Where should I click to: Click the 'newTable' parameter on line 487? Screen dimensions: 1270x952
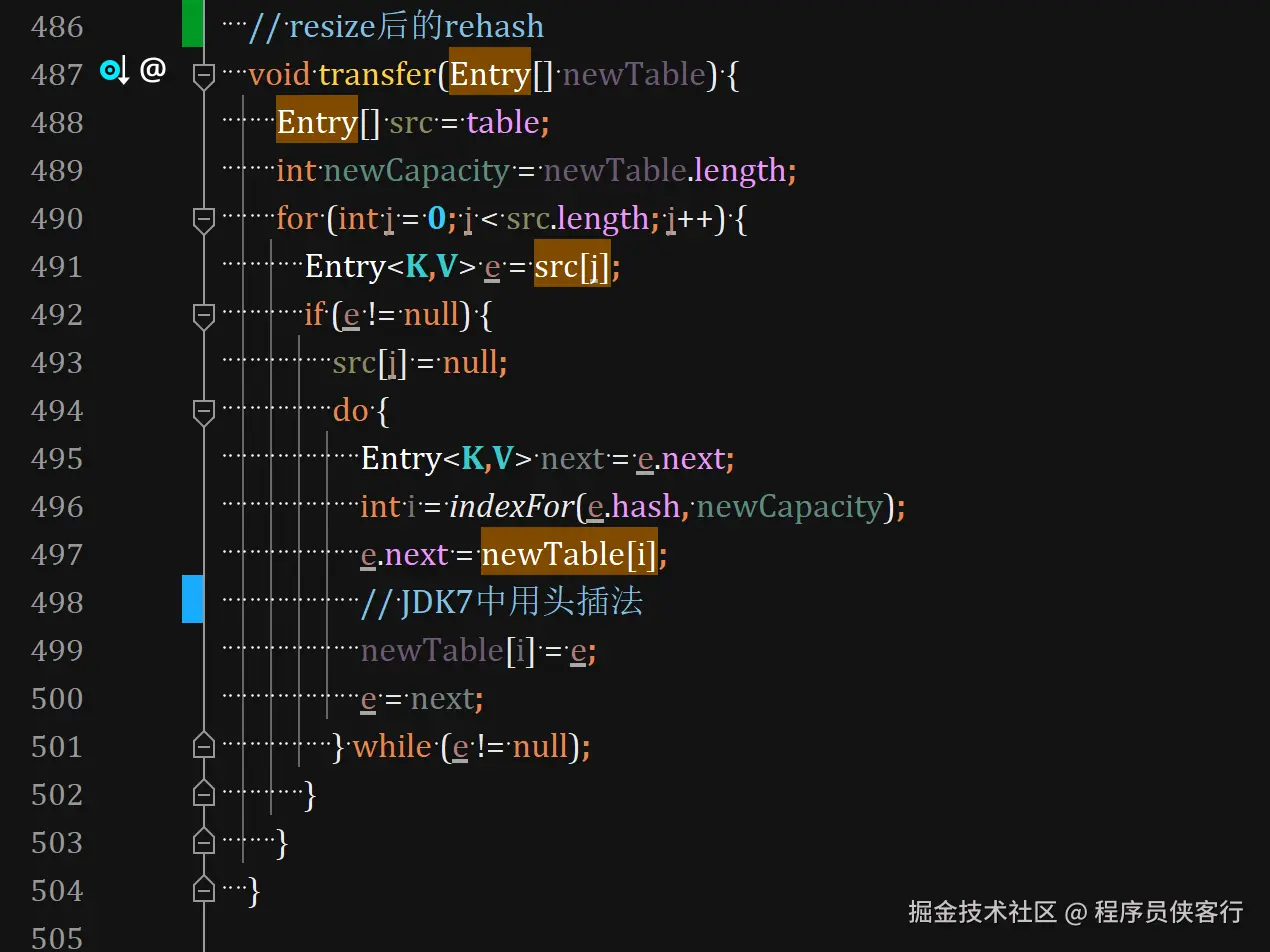tap(634, 74)
